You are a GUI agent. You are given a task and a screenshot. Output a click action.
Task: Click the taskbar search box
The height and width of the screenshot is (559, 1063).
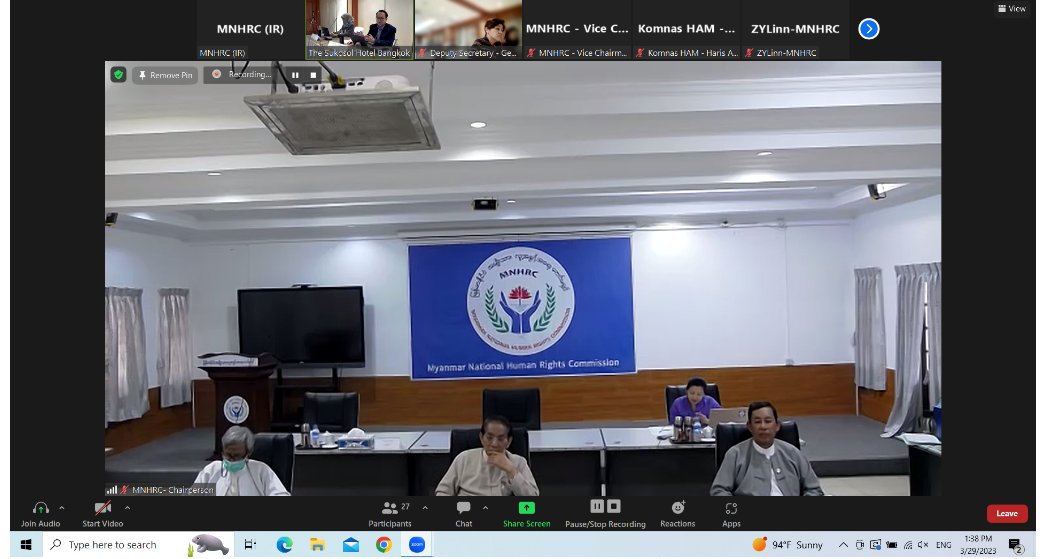[x=139, y=544]
